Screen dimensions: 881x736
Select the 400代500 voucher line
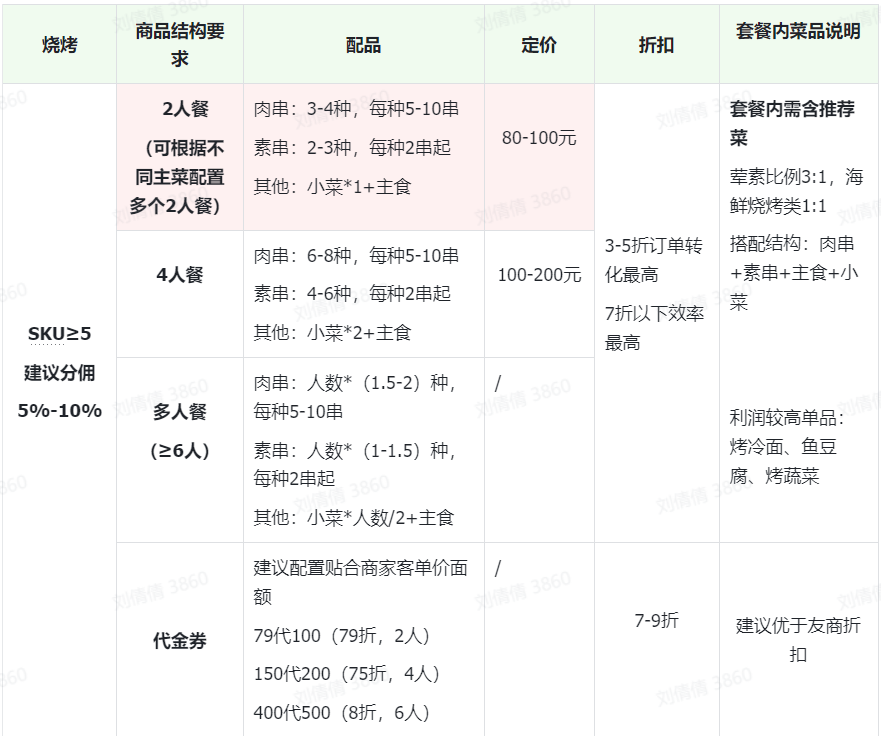coord(341,713)
